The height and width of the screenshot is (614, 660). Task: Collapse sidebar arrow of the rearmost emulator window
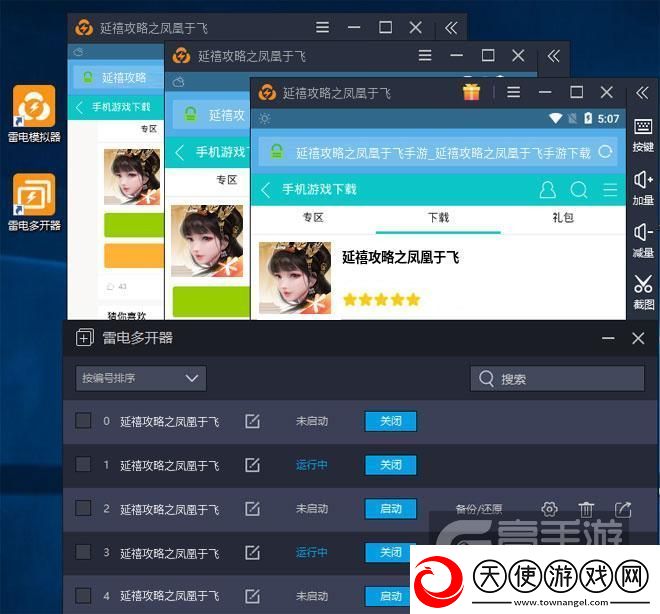pyautogui.click(x=451, y=28)
